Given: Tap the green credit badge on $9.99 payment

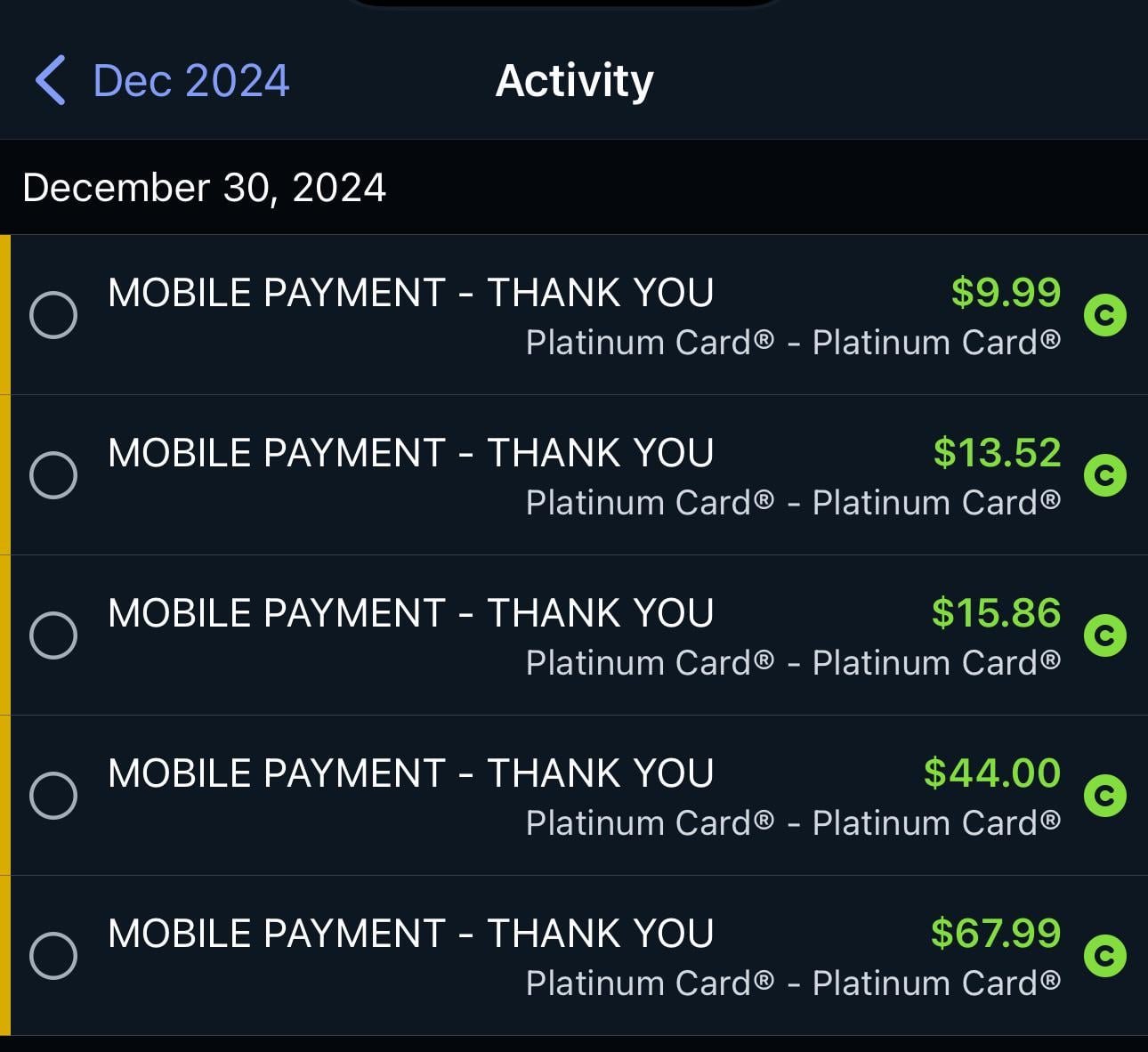Looking at the screenshot, I should coord(1106,313).
